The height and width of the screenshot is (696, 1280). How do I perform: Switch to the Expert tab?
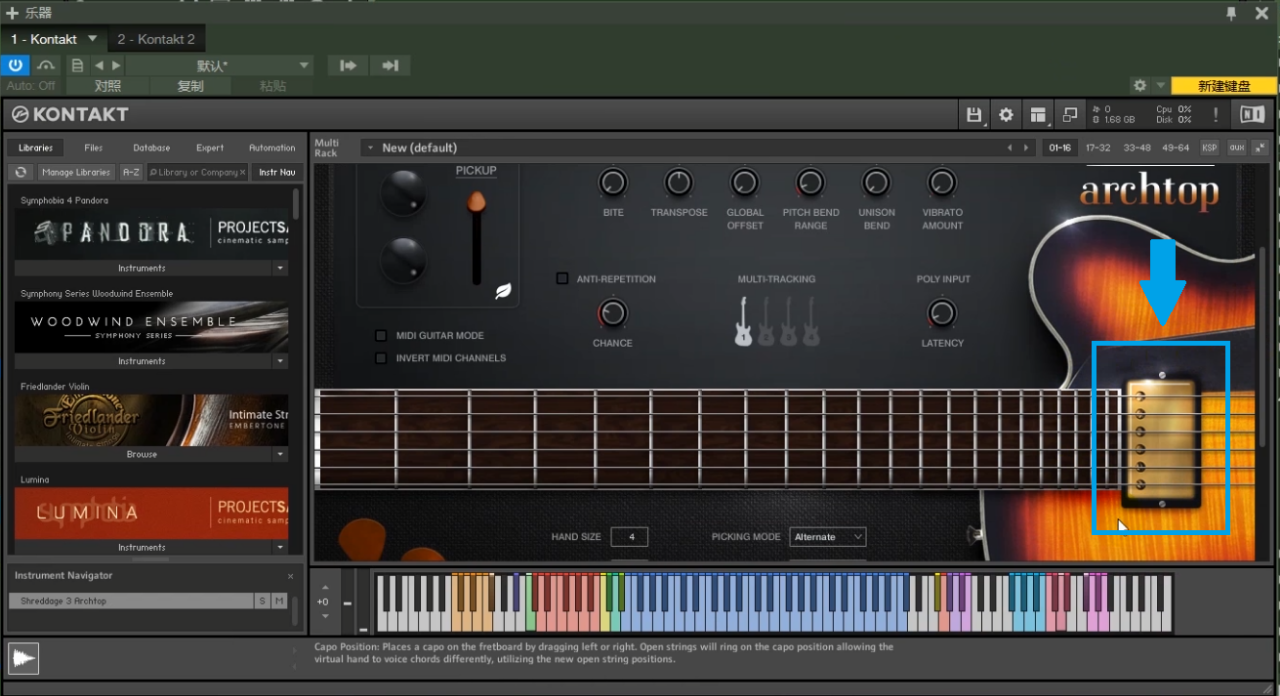point(209,148)
